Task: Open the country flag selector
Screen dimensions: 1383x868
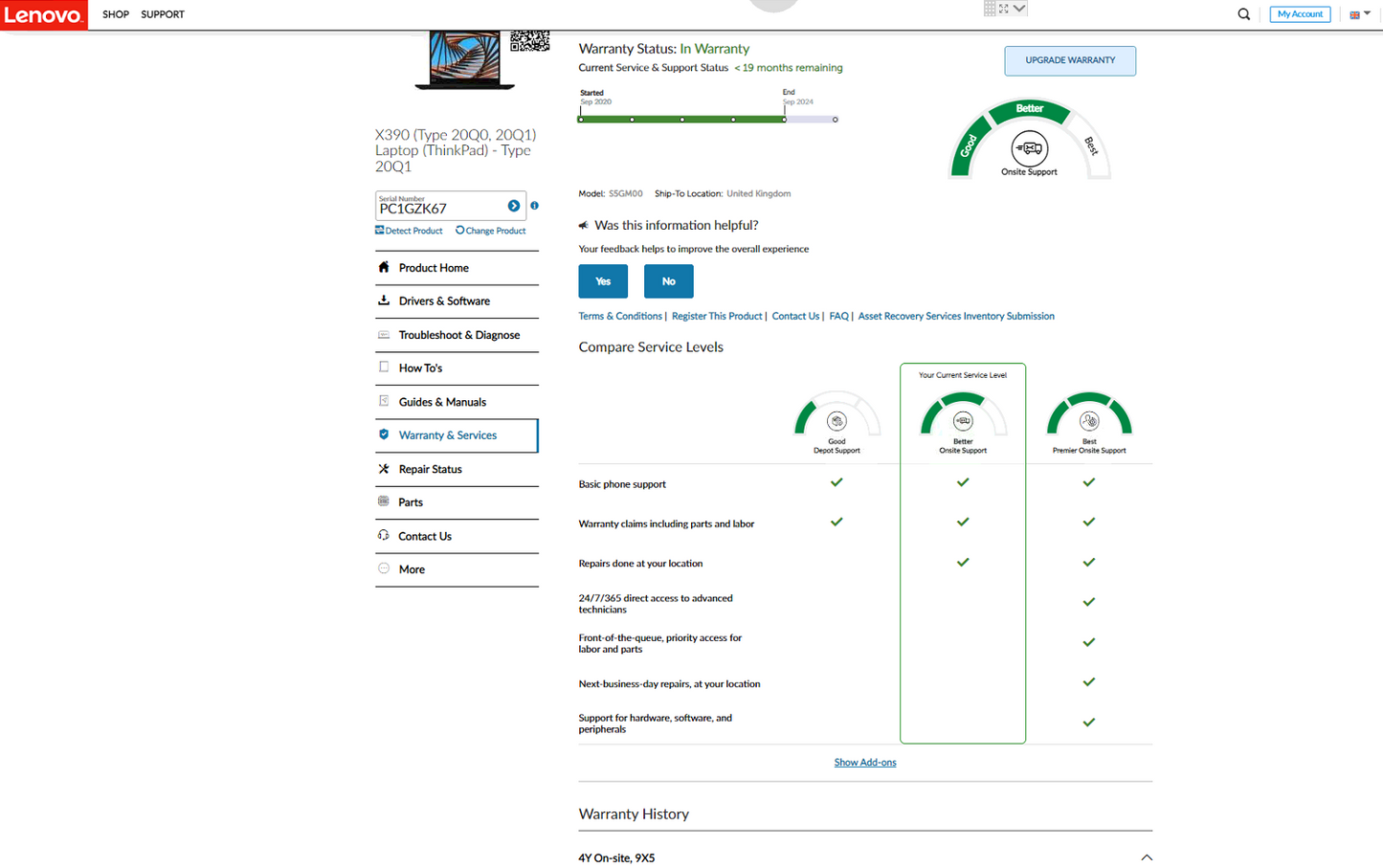Action: pyautogui.click(x=1360, y=14)
